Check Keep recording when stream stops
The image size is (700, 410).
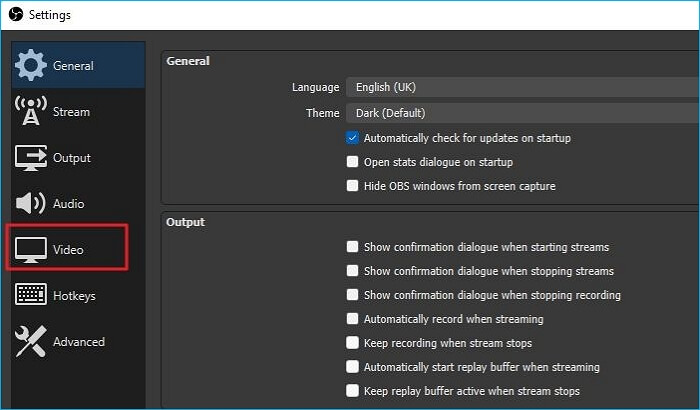point(352,343)
